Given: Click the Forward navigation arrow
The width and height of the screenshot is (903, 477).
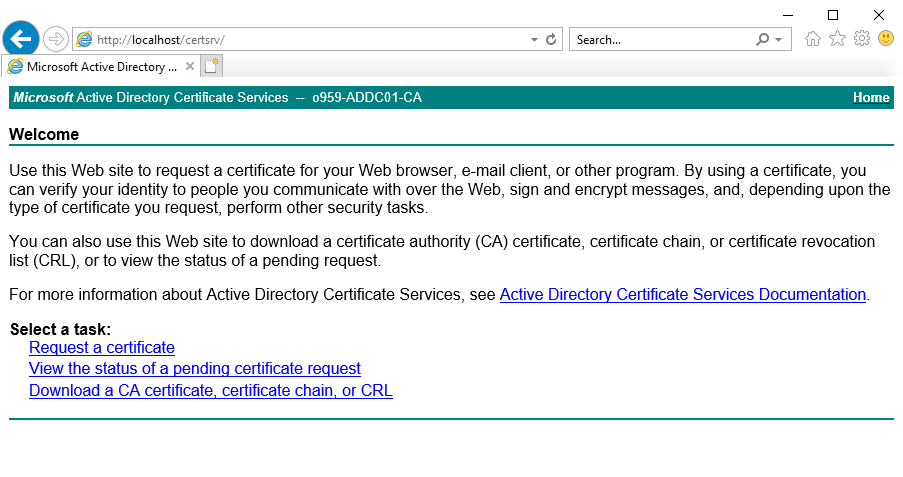Looking at the screenshot, I should (x=56, y=39).
